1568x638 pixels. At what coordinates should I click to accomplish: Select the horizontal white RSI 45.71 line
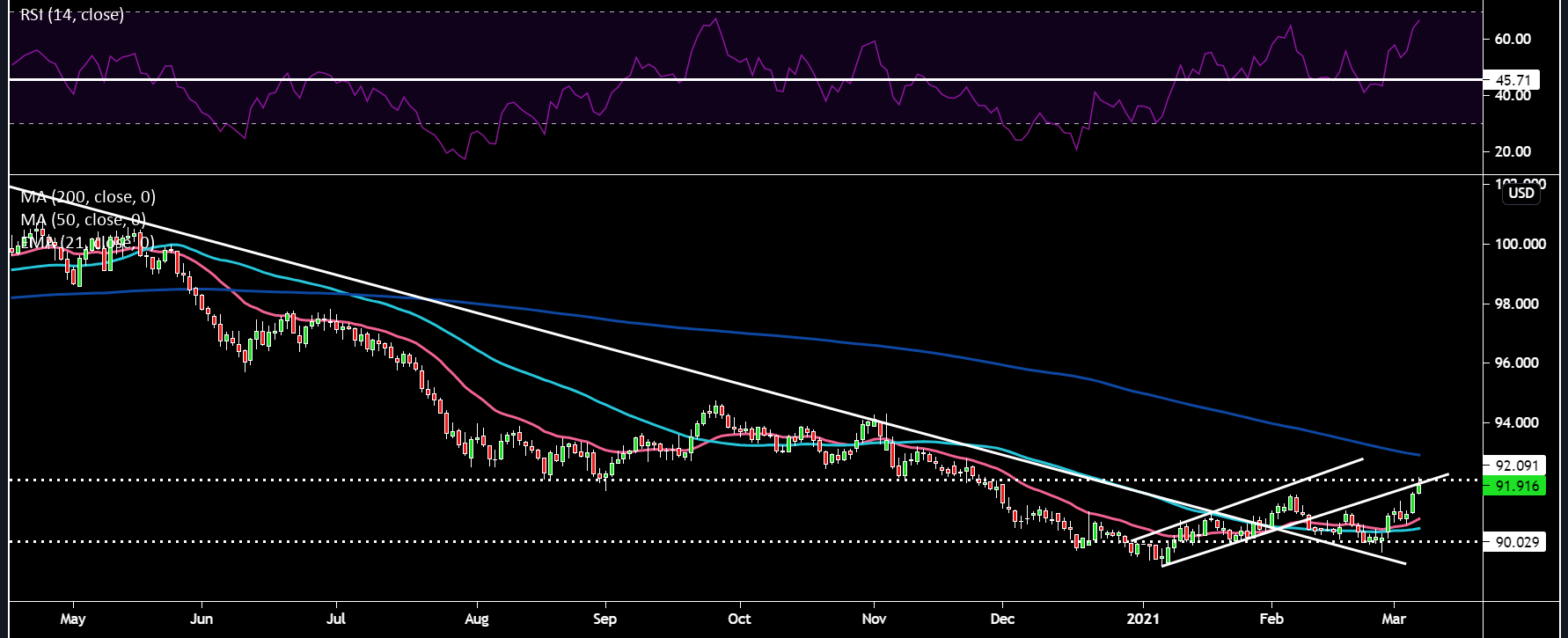[x=744, y=79]
